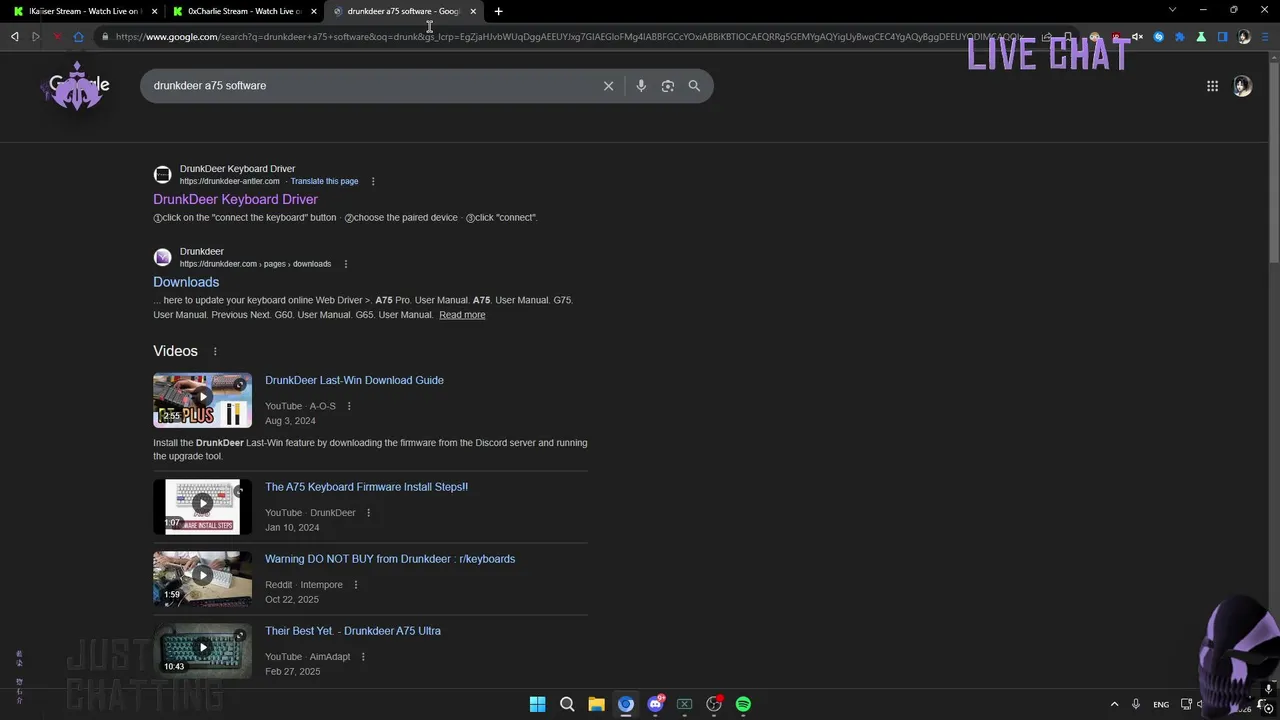
Task: Open the Videos section three-dot menu
Action: [215, 351]
